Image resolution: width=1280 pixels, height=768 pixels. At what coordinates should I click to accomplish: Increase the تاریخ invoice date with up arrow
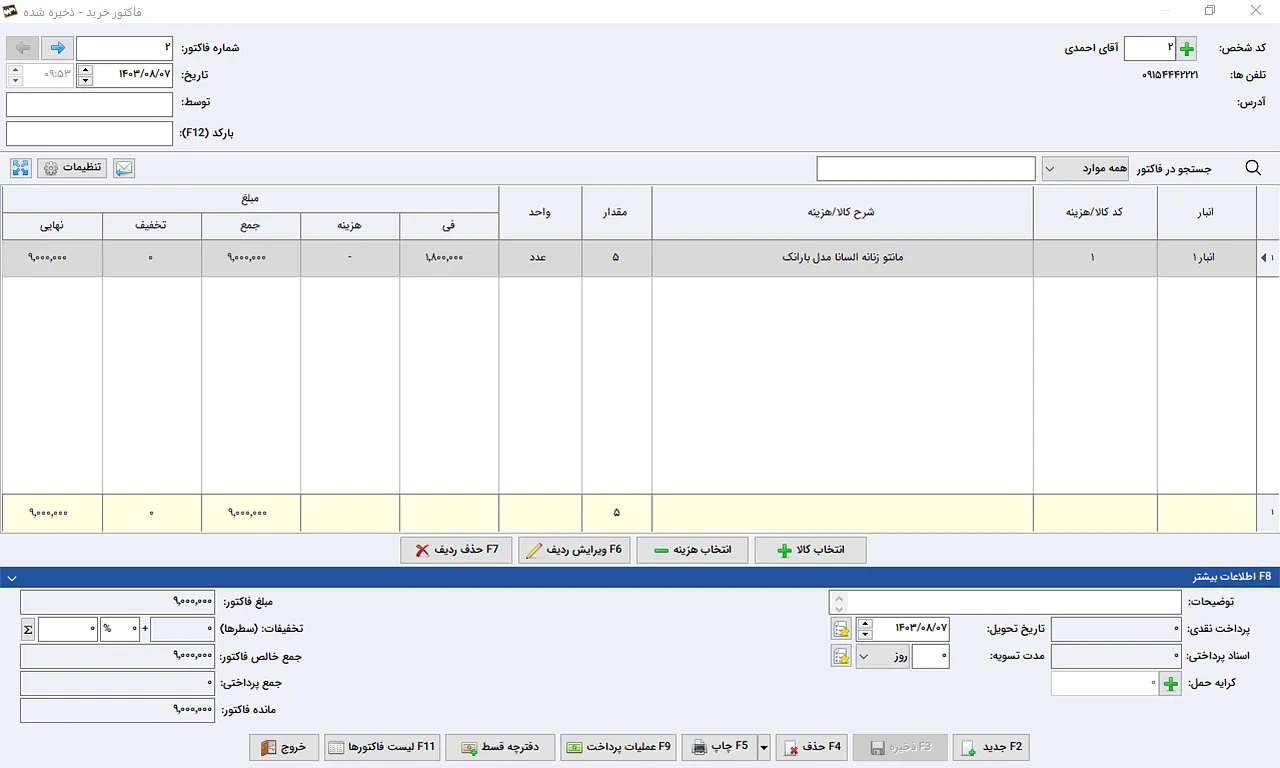point(85,70)
